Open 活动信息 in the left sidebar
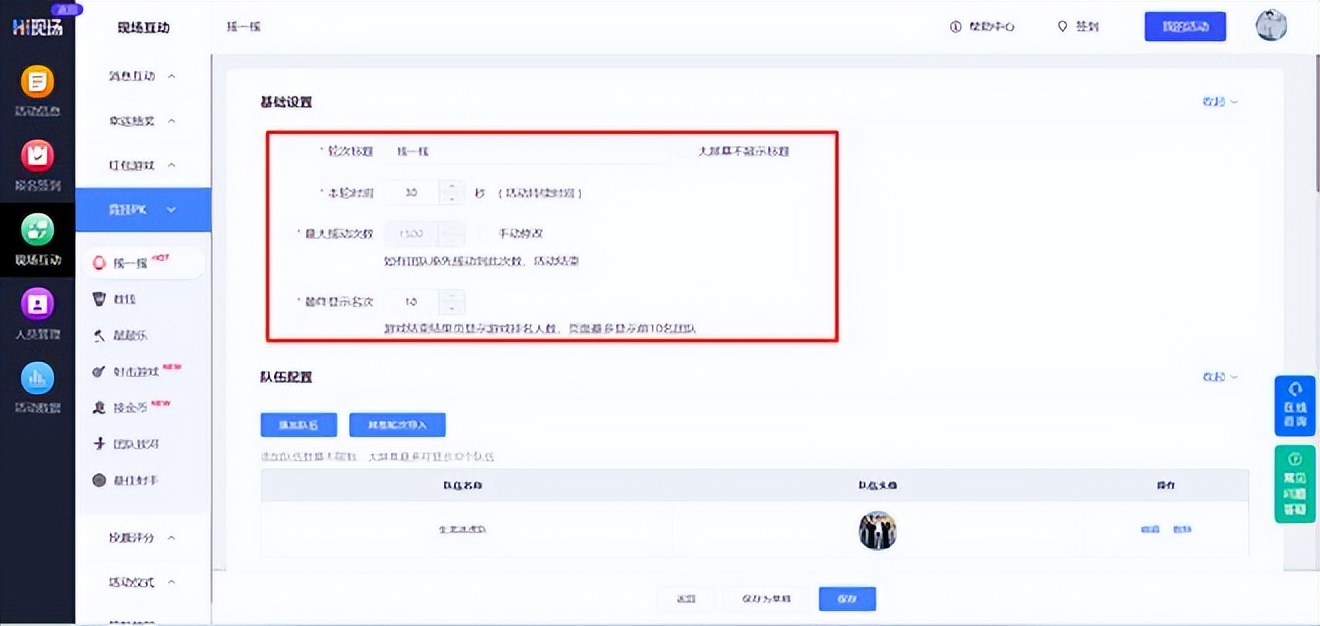Screen dimensions: 1320x626 37,89
